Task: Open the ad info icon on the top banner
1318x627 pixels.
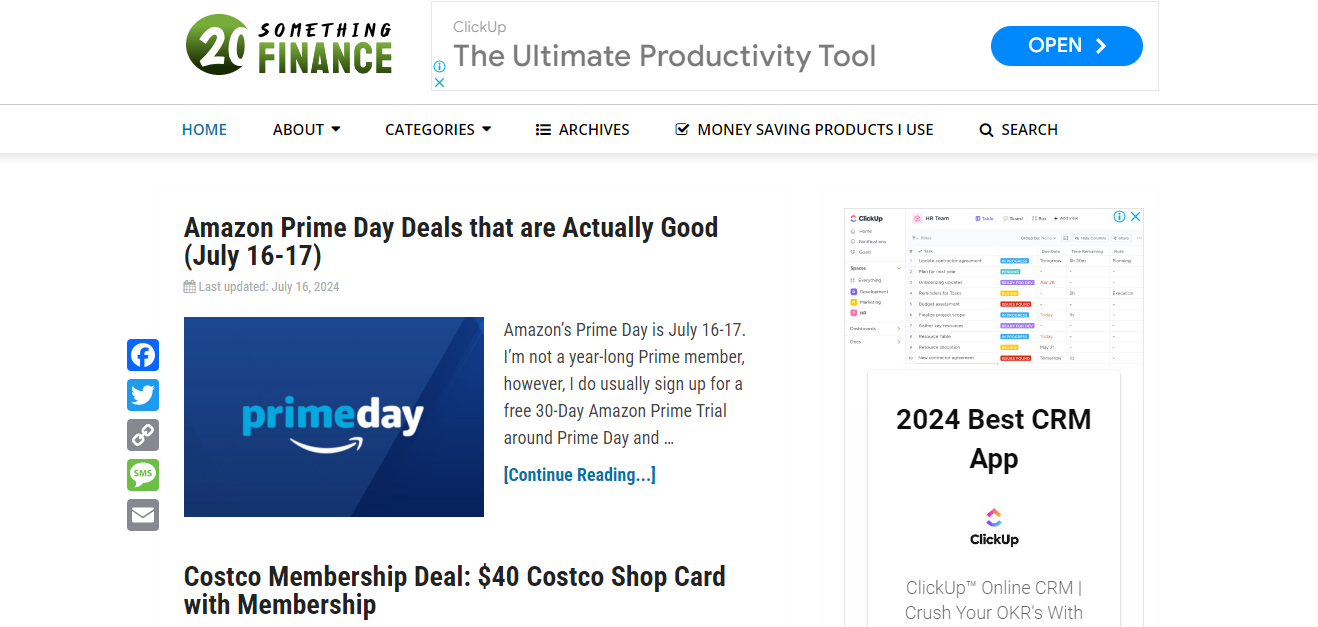Action: click(439, 67)
